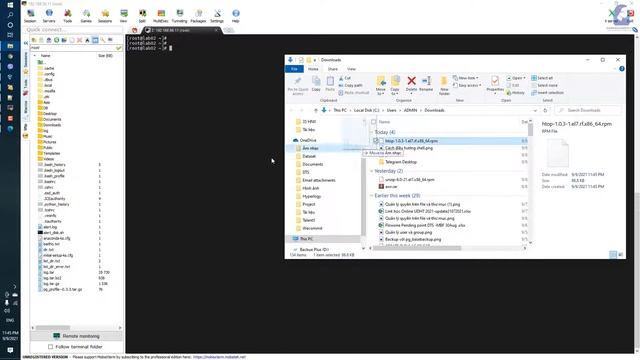Open the New item dropdown
Screen dimensions: 640x360
click(466, 78)
